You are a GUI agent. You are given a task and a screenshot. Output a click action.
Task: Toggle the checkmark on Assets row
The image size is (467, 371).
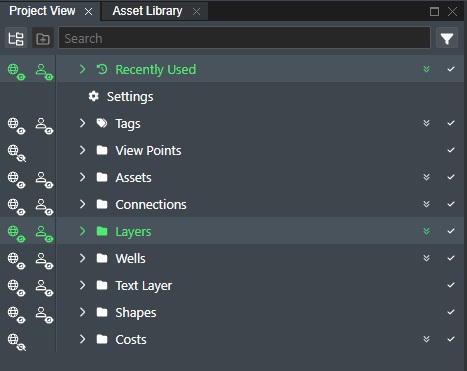point(451,177)
